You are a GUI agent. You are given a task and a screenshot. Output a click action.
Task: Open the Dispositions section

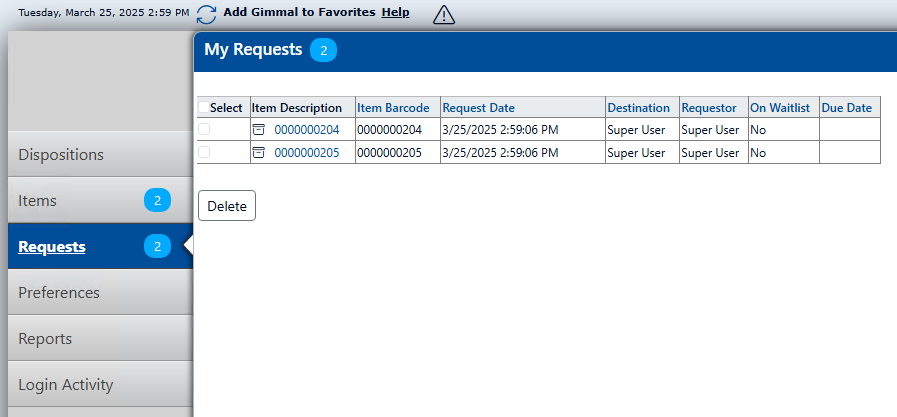click(x=61, y=154)
